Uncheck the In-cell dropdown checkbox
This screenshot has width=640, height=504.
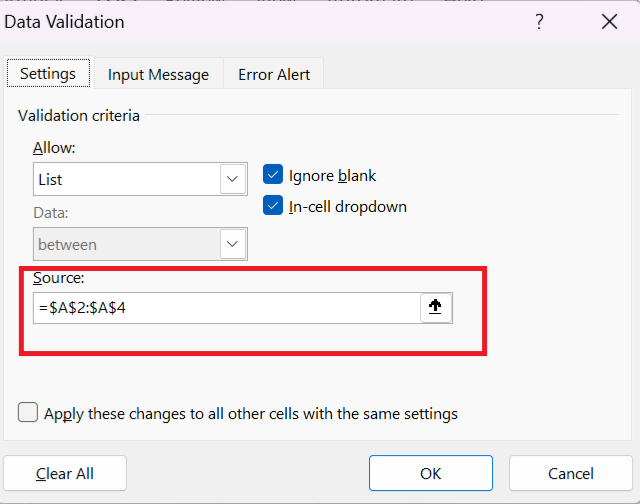(273, 206)
